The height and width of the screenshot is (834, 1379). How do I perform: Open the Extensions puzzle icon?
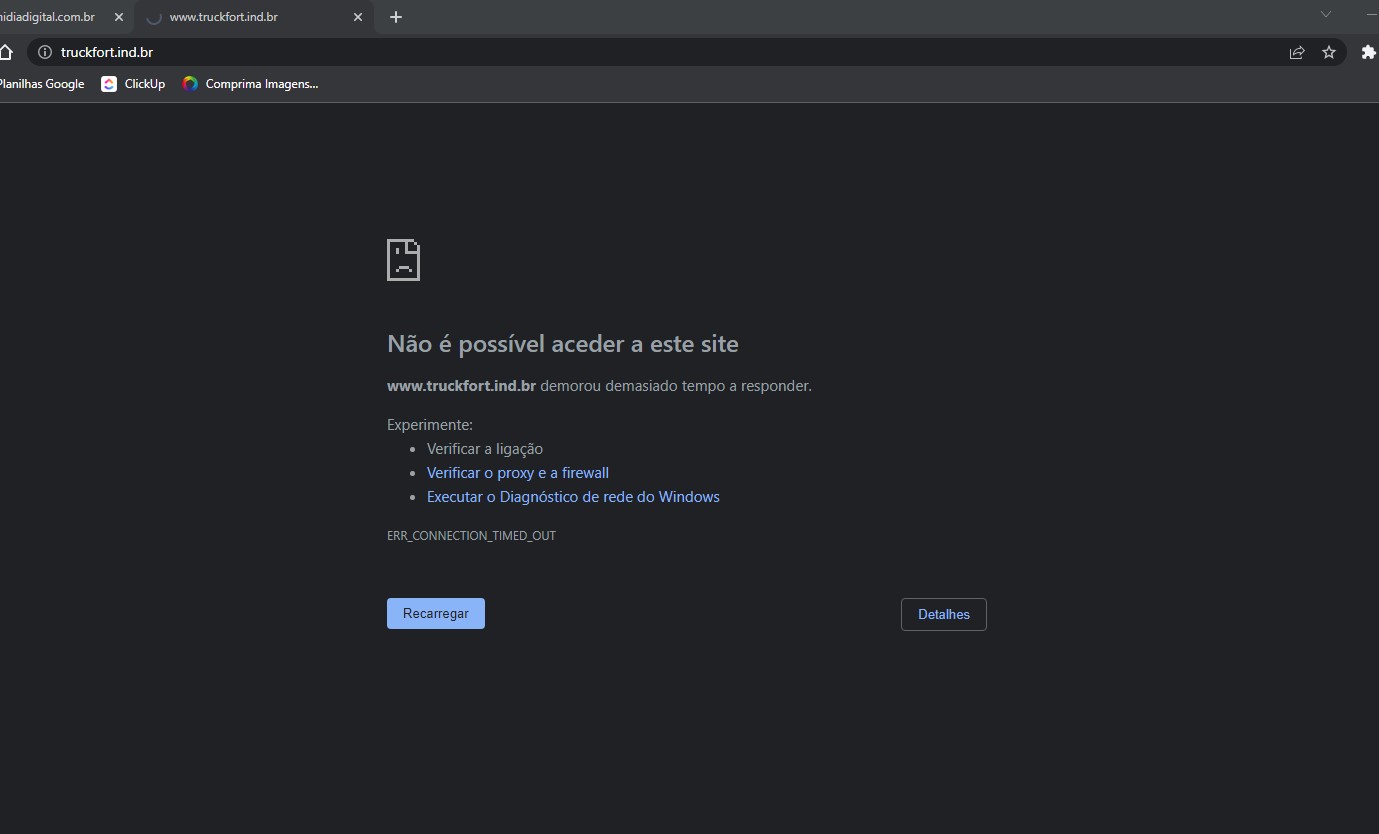coord(1369,52)
